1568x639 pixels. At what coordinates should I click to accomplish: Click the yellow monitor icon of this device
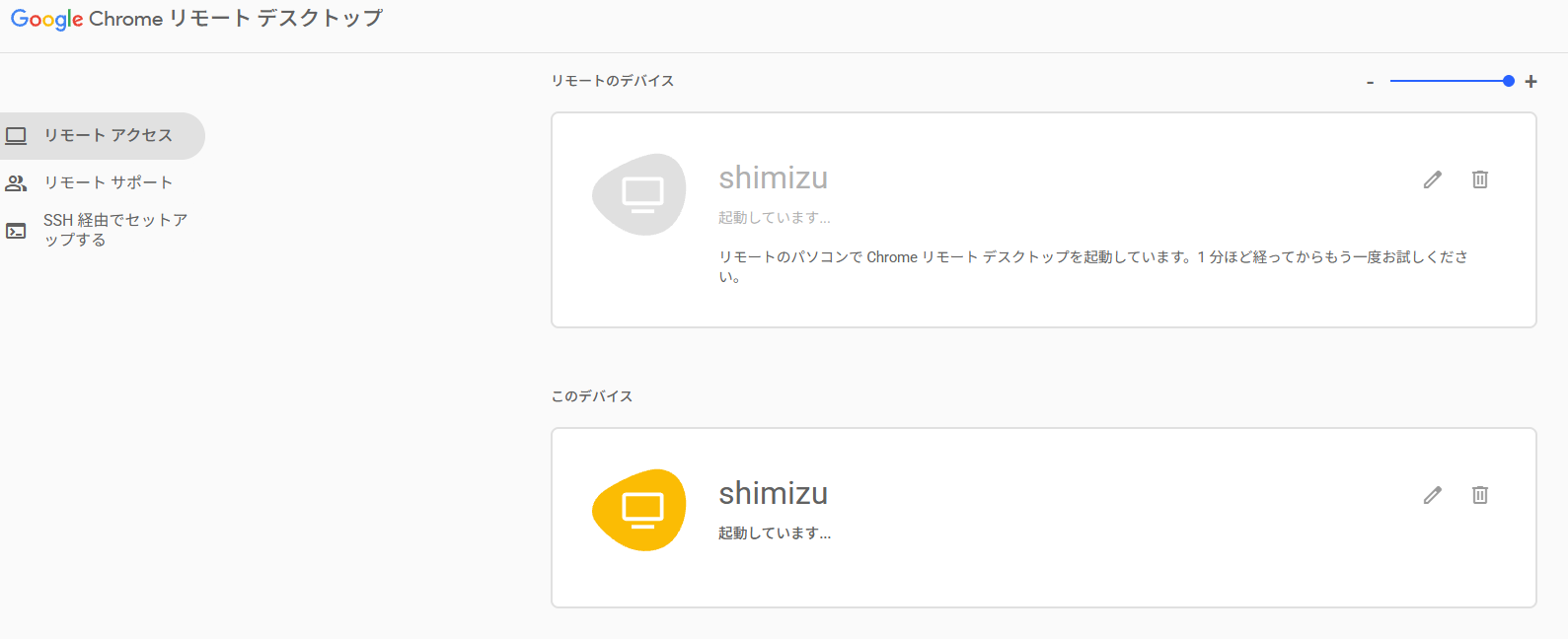(640, 510)
